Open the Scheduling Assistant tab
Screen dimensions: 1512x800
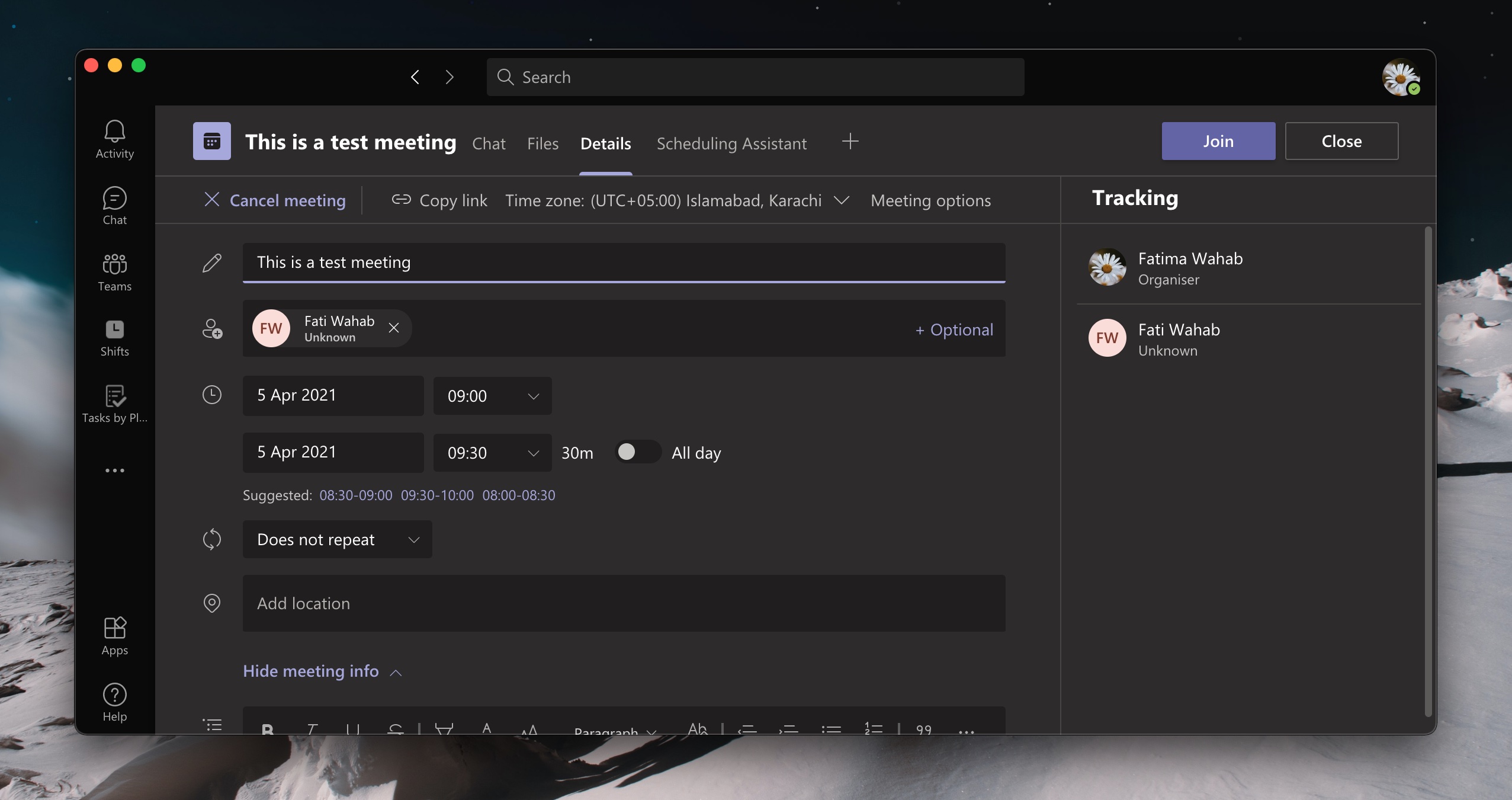(732, 141)
